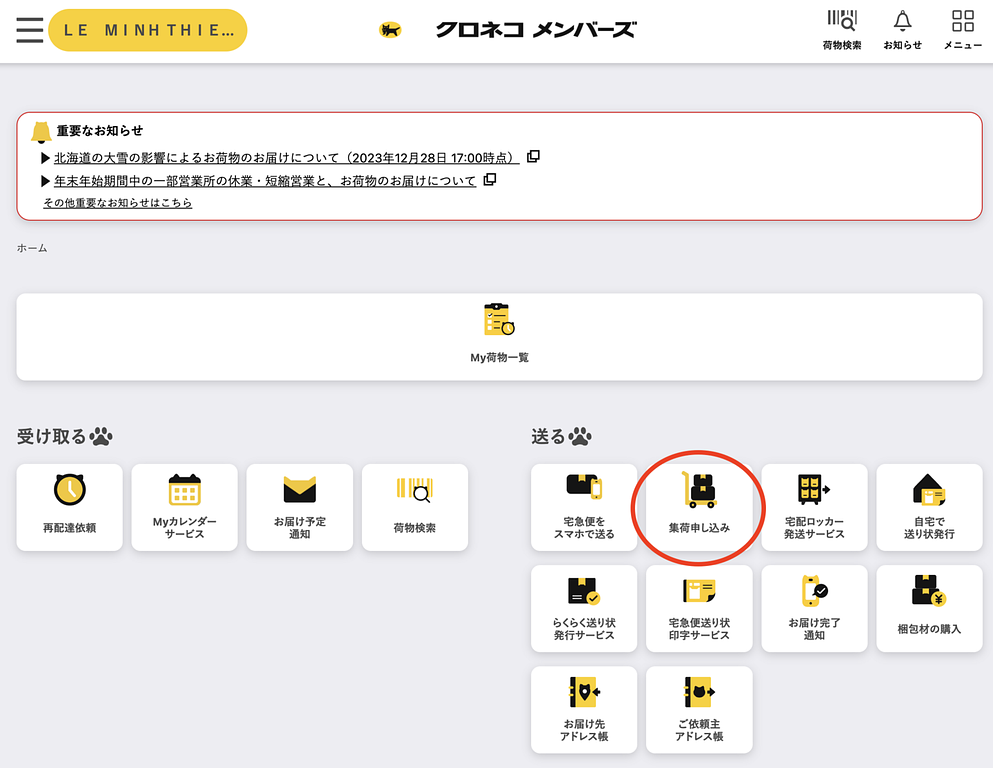
Task: Open the お知らせ notifications bell
Action: click(902, 29)
